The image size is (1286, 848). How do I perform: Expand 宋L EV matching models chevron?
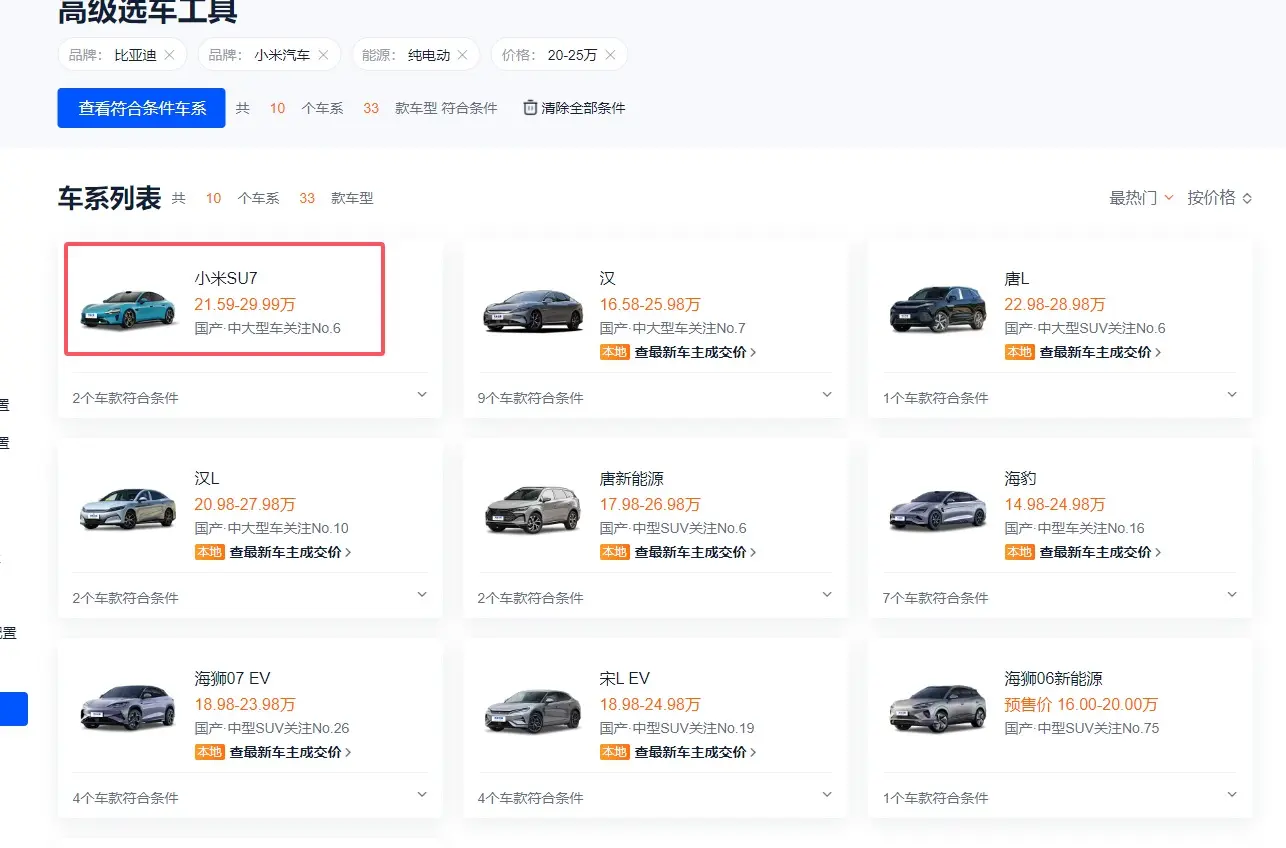(827, 795)
